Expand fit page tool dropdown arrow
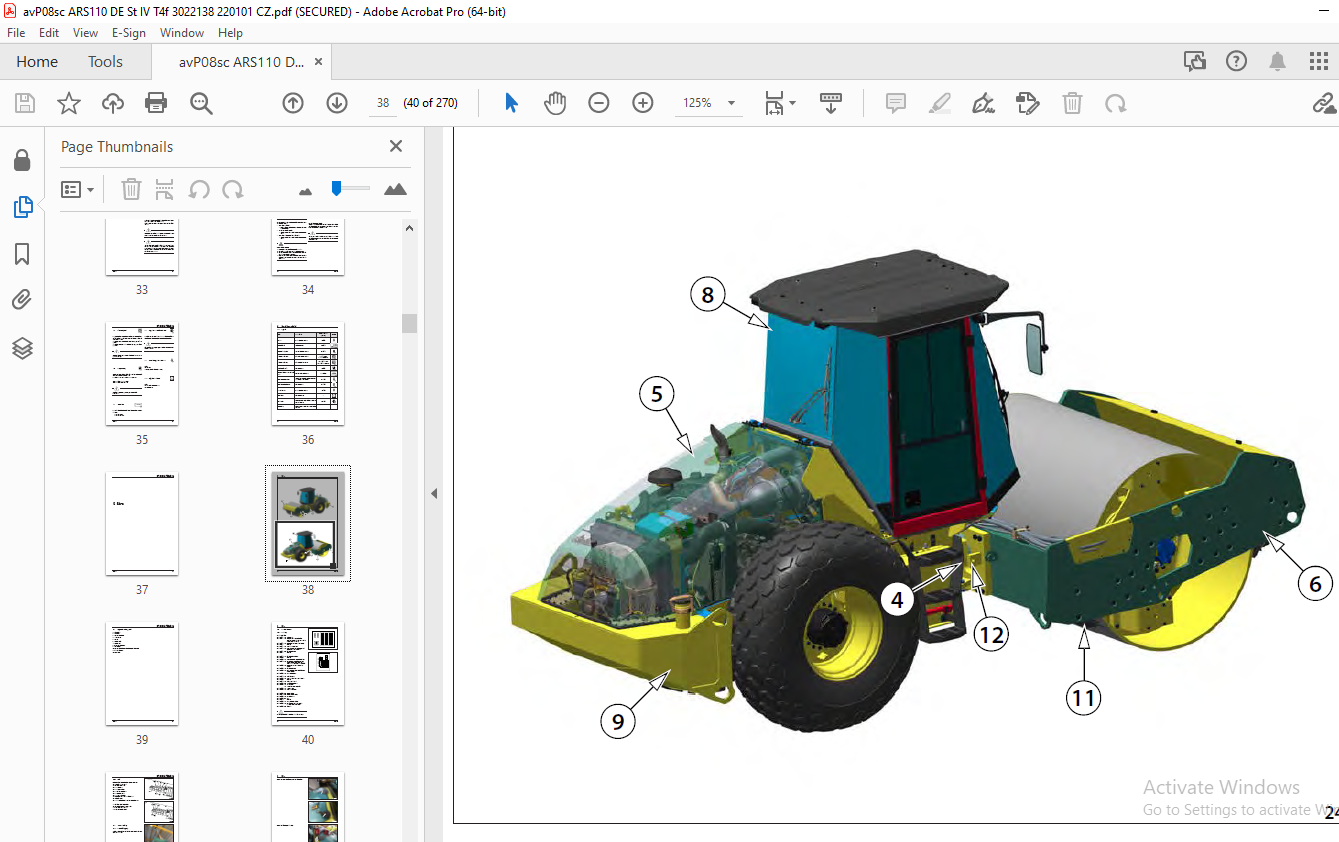This screenshot has width=1339, height=842. [x=793, y=103]
